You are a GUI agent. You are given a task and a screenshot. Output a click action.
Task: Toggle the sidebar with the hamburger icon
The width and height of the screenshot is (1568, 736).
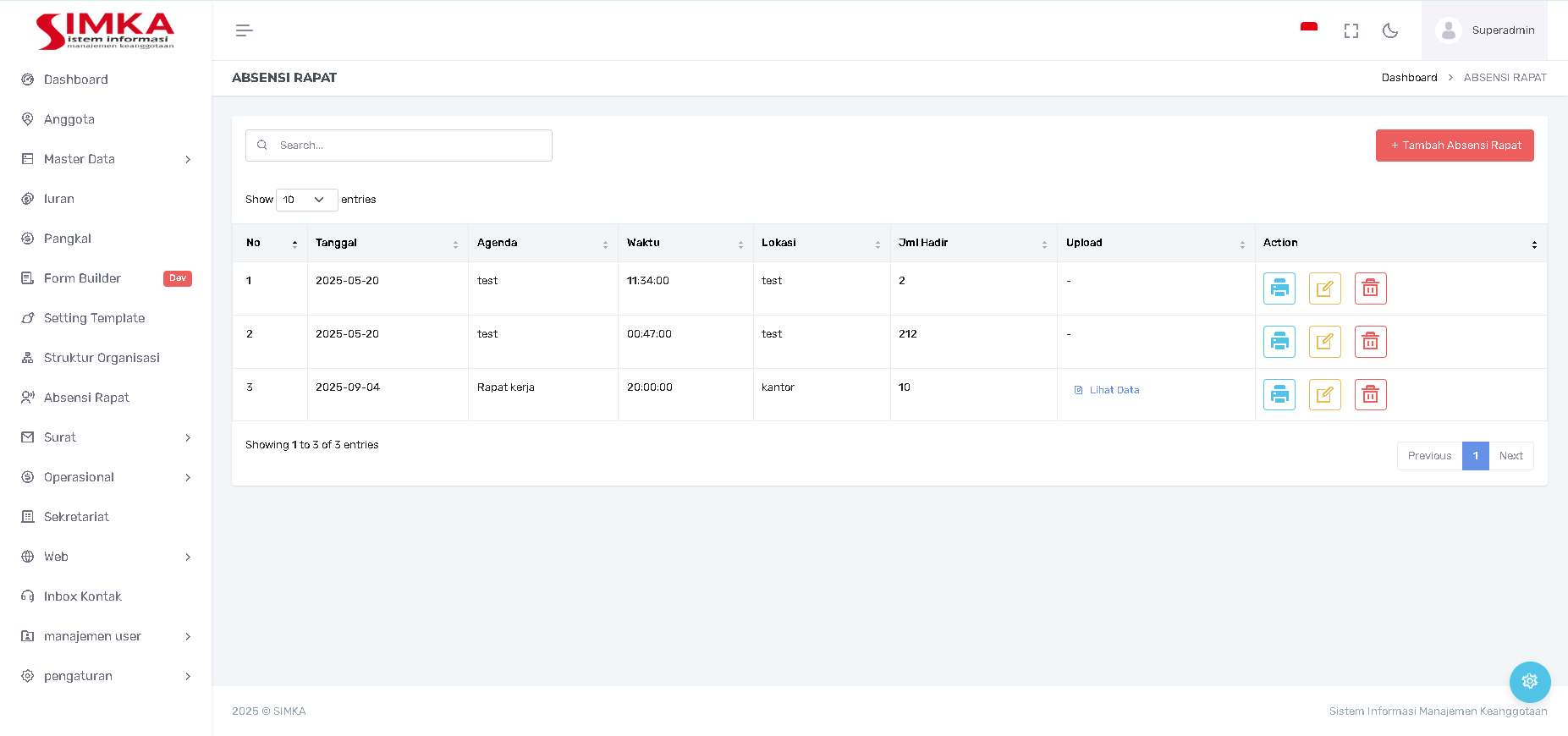pyautogui.click(x=244, y=30)
